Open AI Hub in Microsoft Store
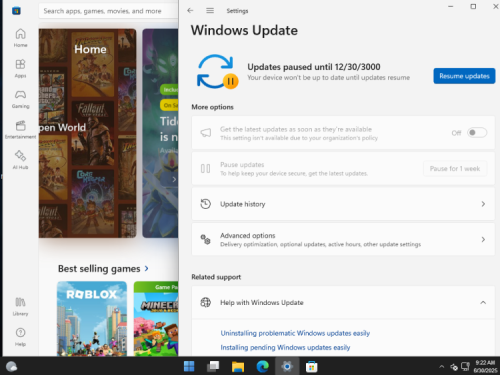The width and height of the screenshot is (500, 375). [x=20, y=160]
